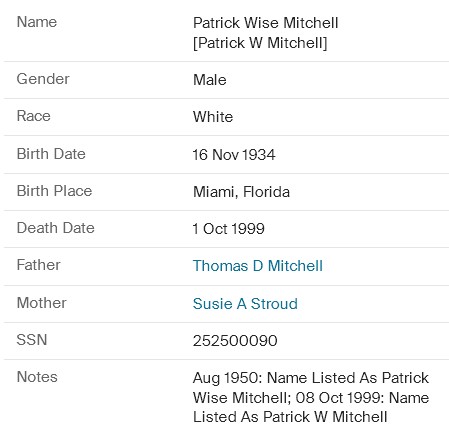Screen dimensions: 449x431
Task: Select the White race value
Action: point(213,117)
